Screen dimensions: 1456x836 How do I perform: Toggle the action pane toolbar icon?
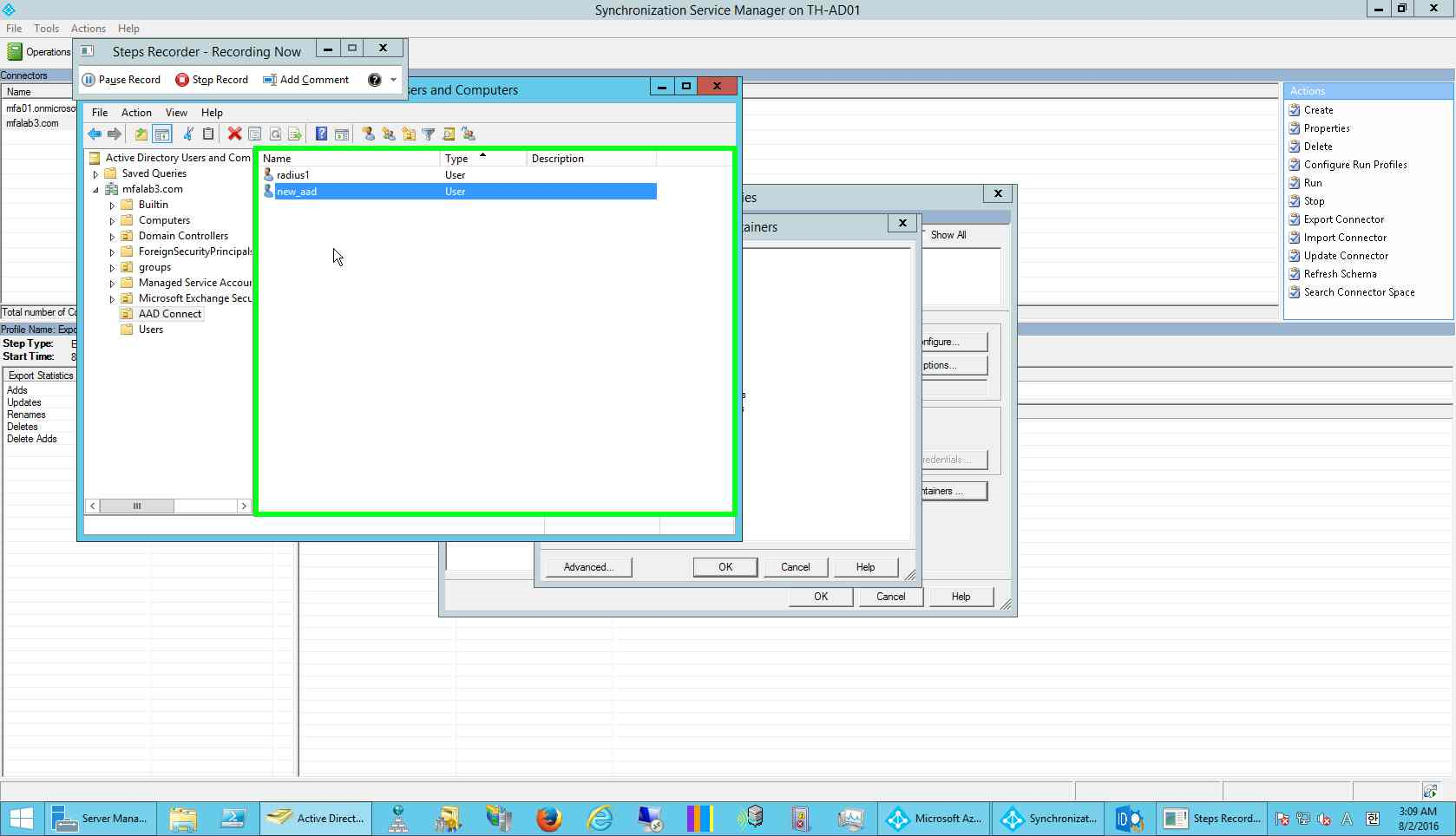click(342, 134)
